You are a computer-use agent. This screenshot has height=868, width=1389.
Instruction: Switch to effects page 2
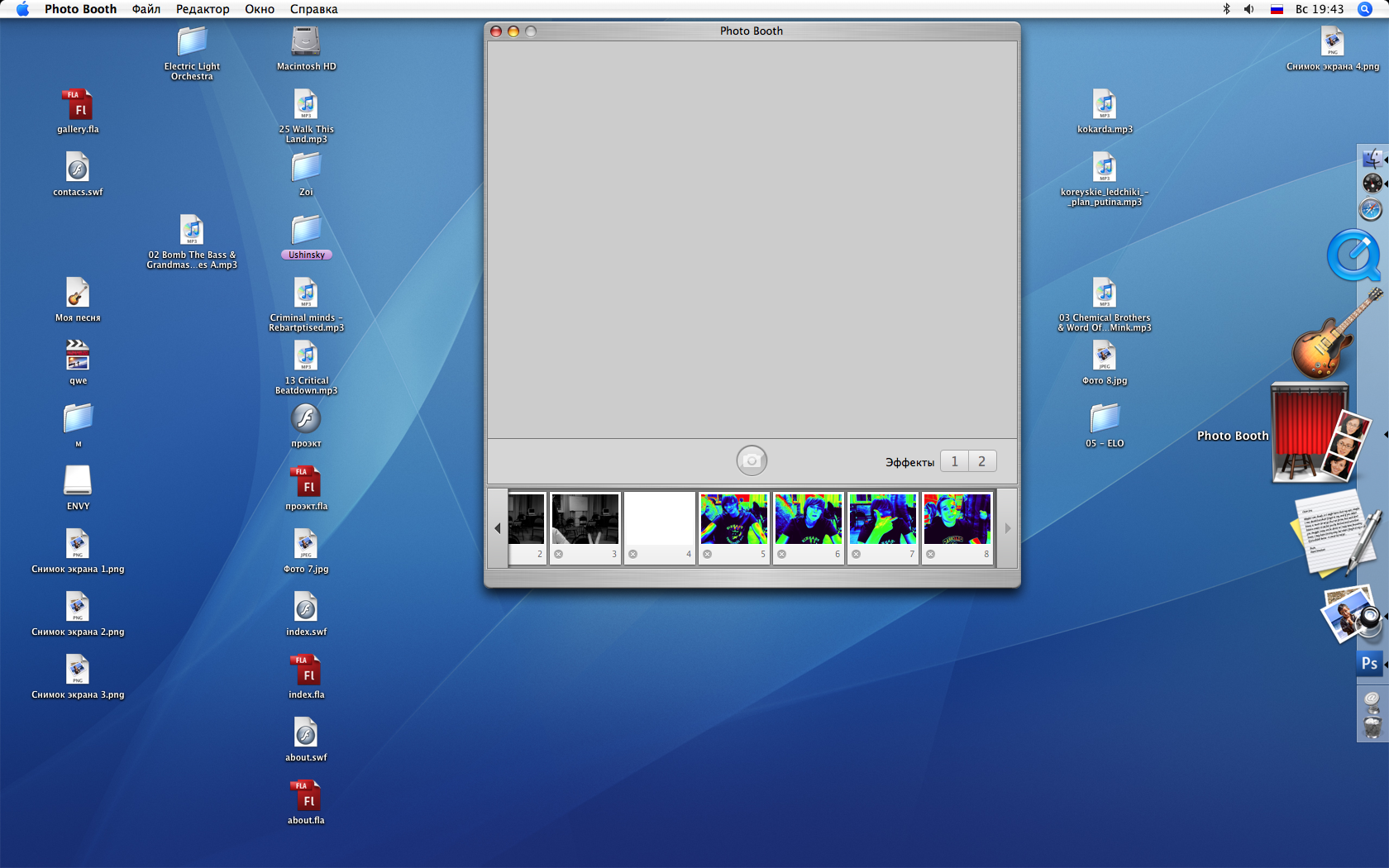(x=982, y=461)
